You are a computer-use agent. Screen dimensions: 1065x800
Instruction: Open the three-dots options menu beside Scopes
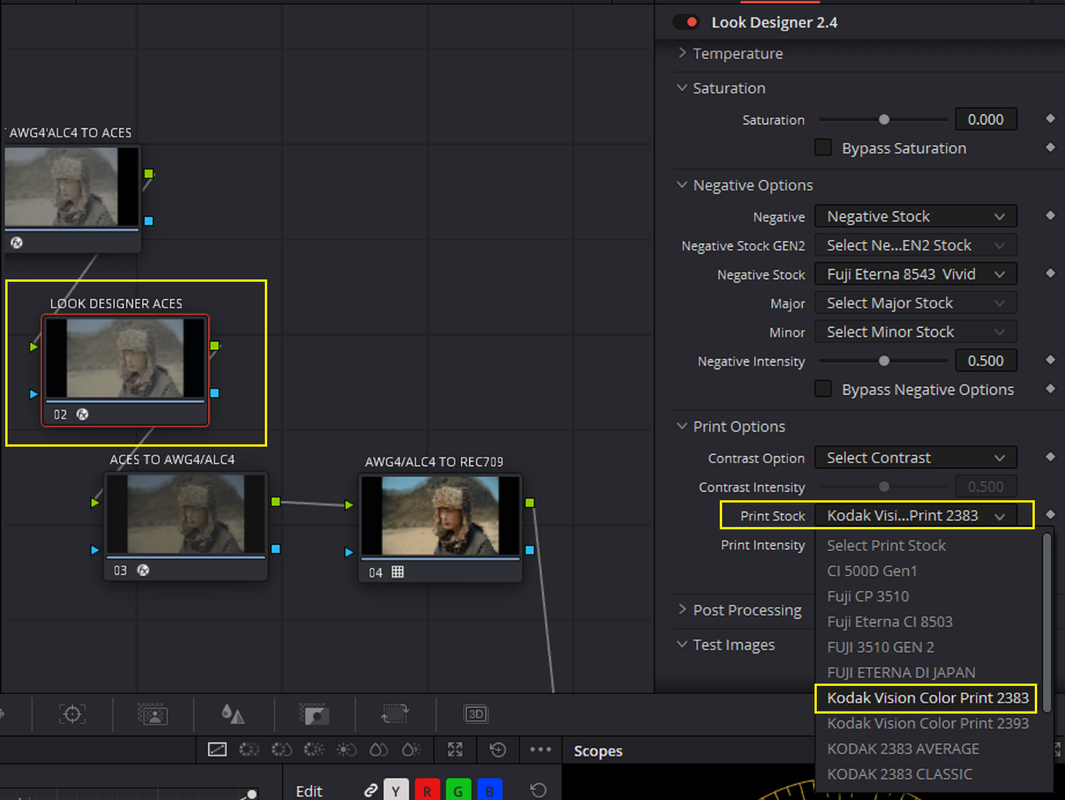(x=541, y=749)
